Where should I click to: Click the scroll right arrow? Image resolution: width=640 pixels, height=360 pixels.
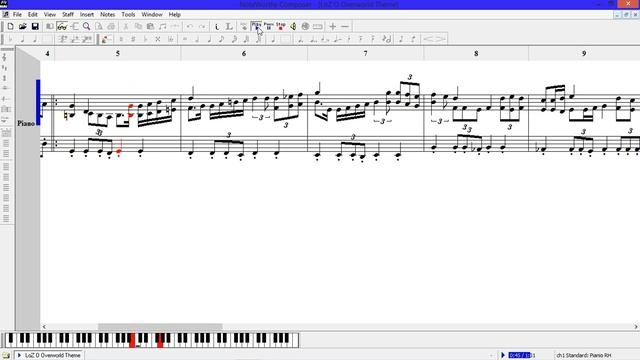coord(636,327)
